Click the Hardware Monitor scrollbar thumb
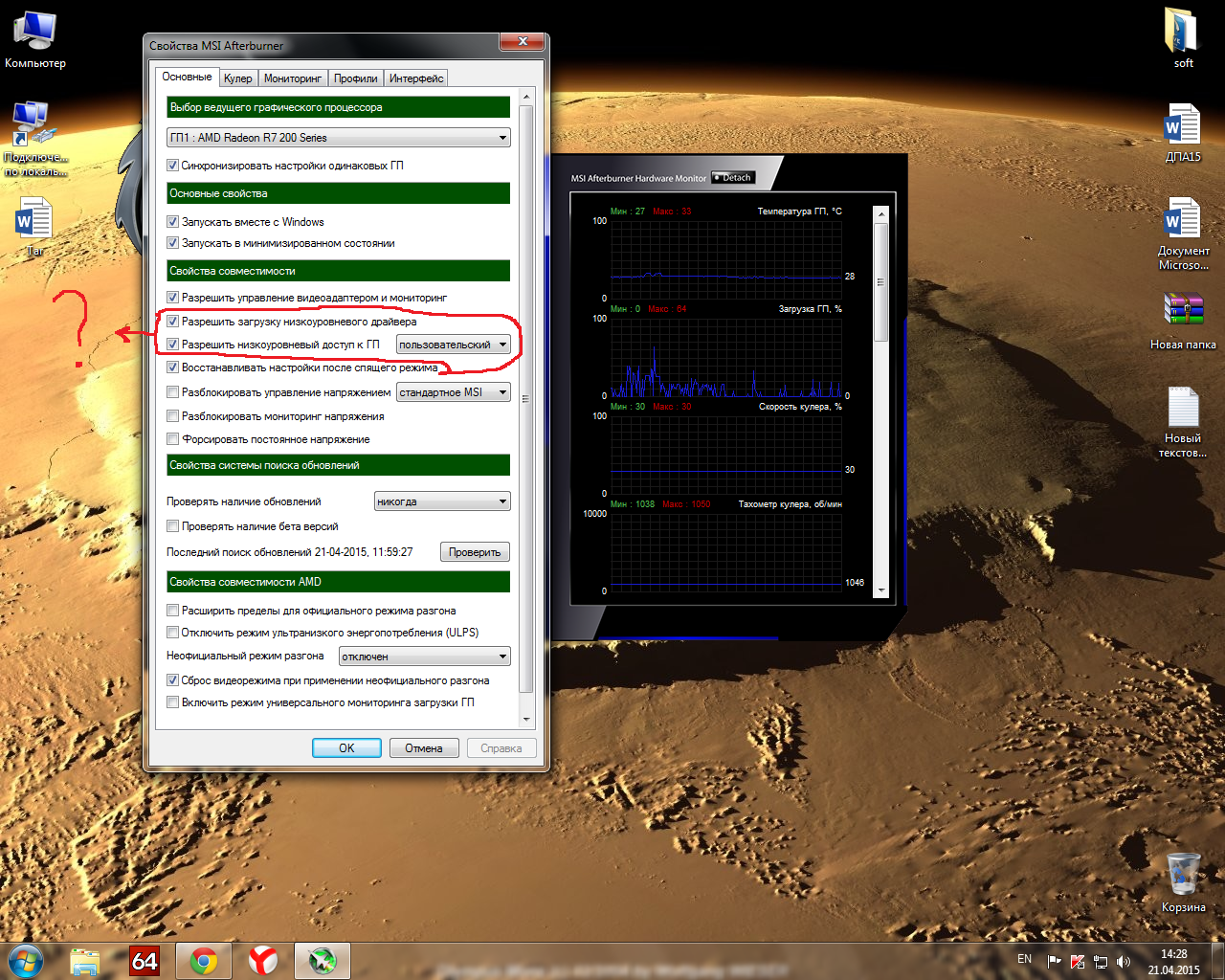Screen dimensions: 1225x980 (881, 281)
